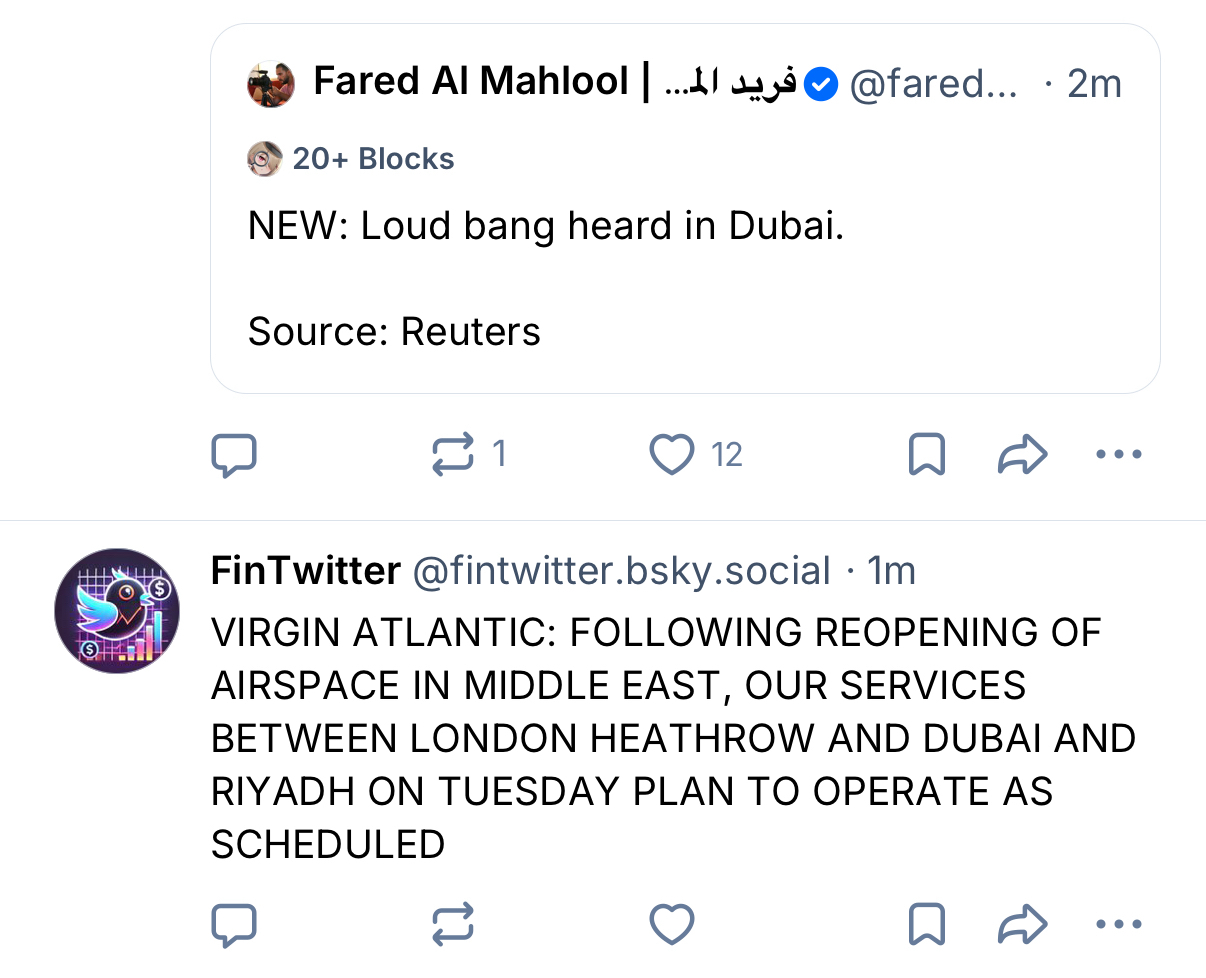Click Fared Al Mahlool's display name
This screenshot has height=978, width=1206.
(470, 82)
